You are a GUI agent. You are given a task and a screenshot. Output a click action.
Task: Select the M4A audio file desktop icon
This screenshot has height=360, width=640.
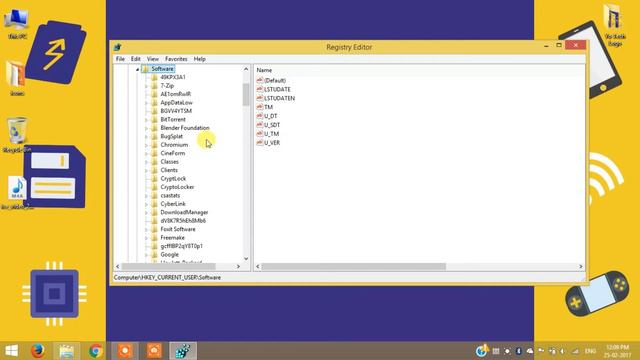click(17, 192)
